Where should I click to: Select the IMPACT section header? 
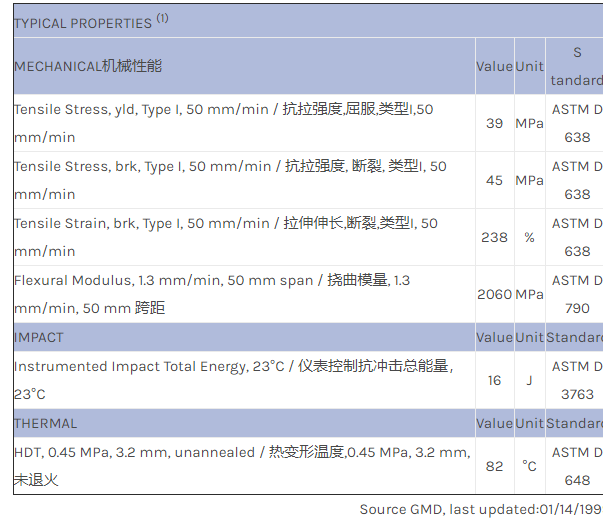[39, 337]
